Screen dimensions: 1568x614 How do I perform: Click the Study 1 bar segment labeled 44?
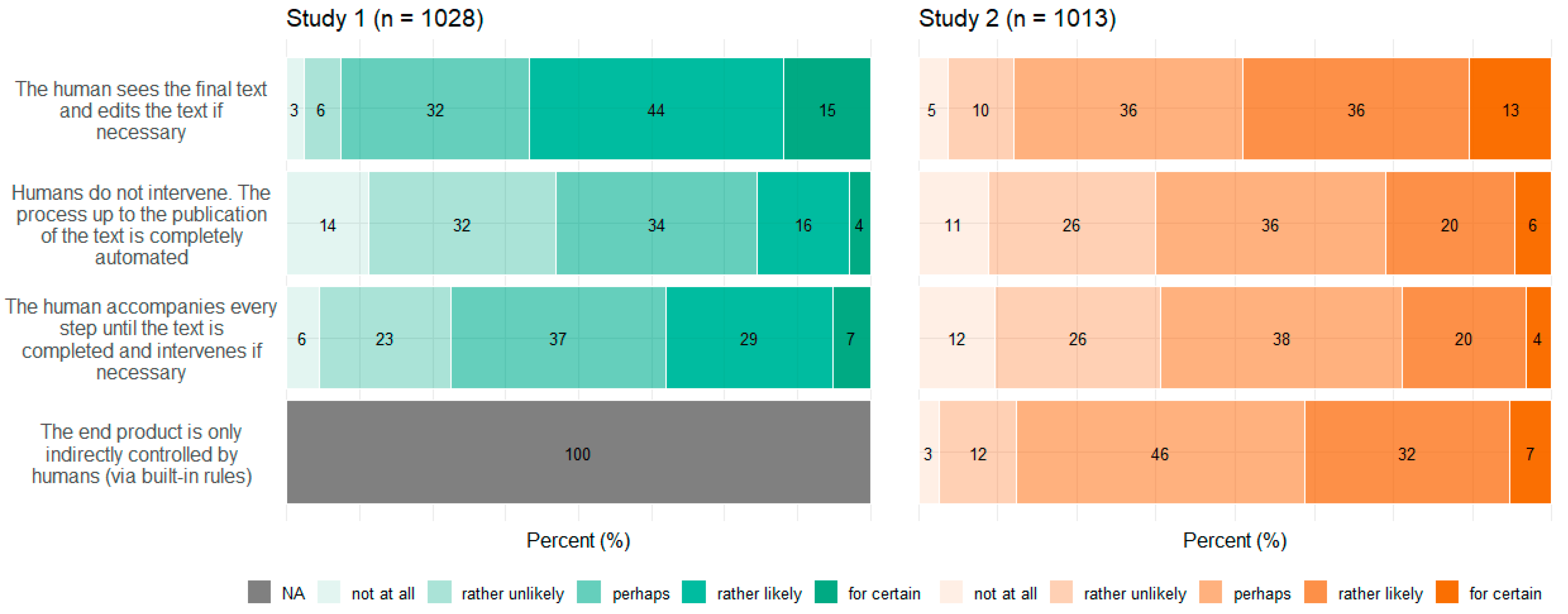[656, 109]
